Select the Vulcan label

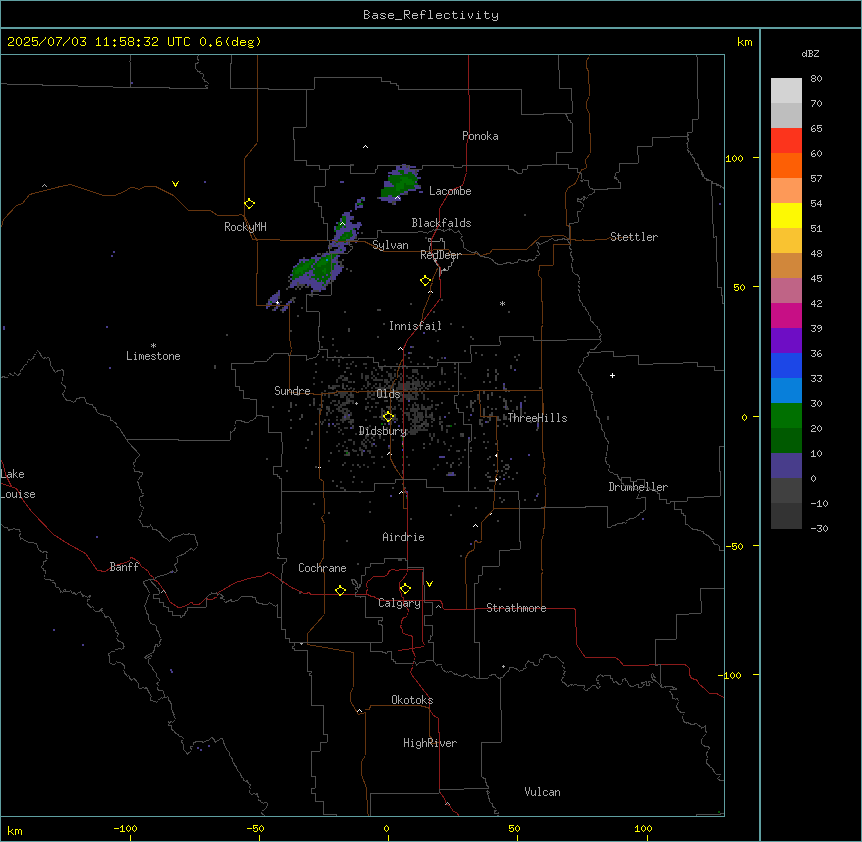click(x=542, y=792)
